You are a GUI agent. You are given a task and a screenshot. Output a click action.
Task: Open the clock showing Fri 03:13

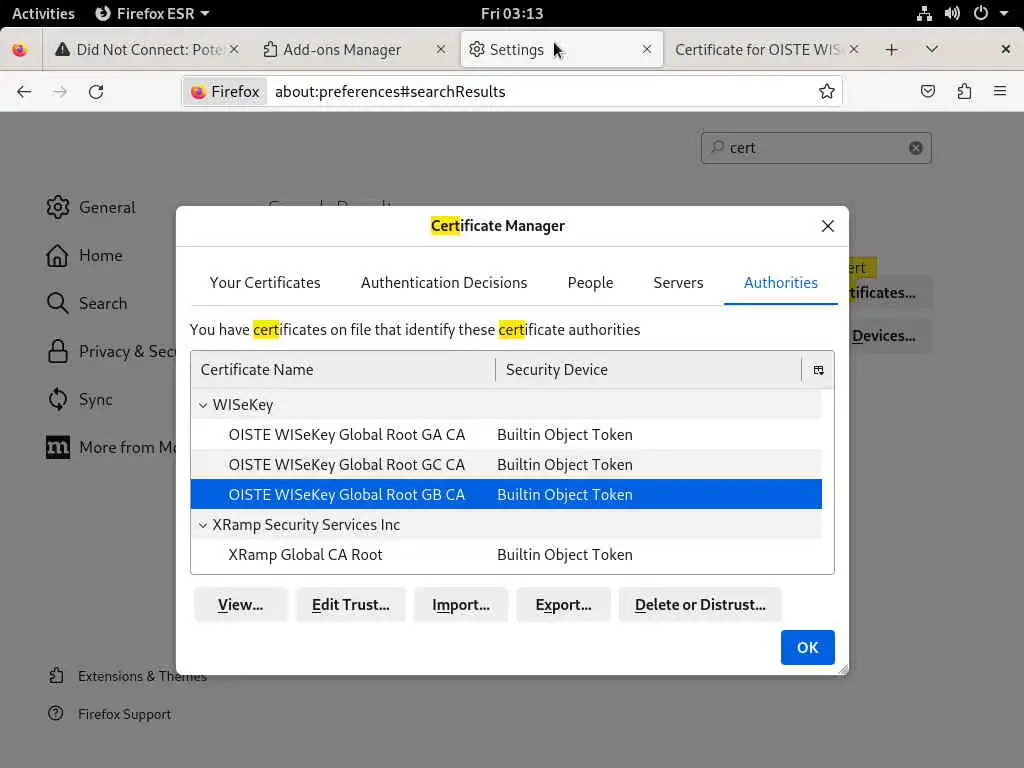tap(512, 13)
